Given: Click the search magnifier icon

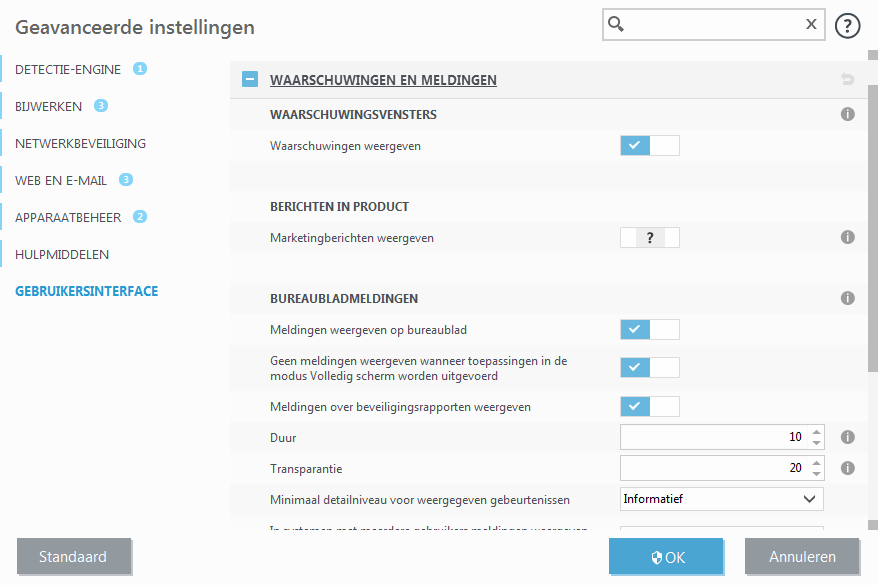Looking at the screenshot, I should click(x=618, y=24).
